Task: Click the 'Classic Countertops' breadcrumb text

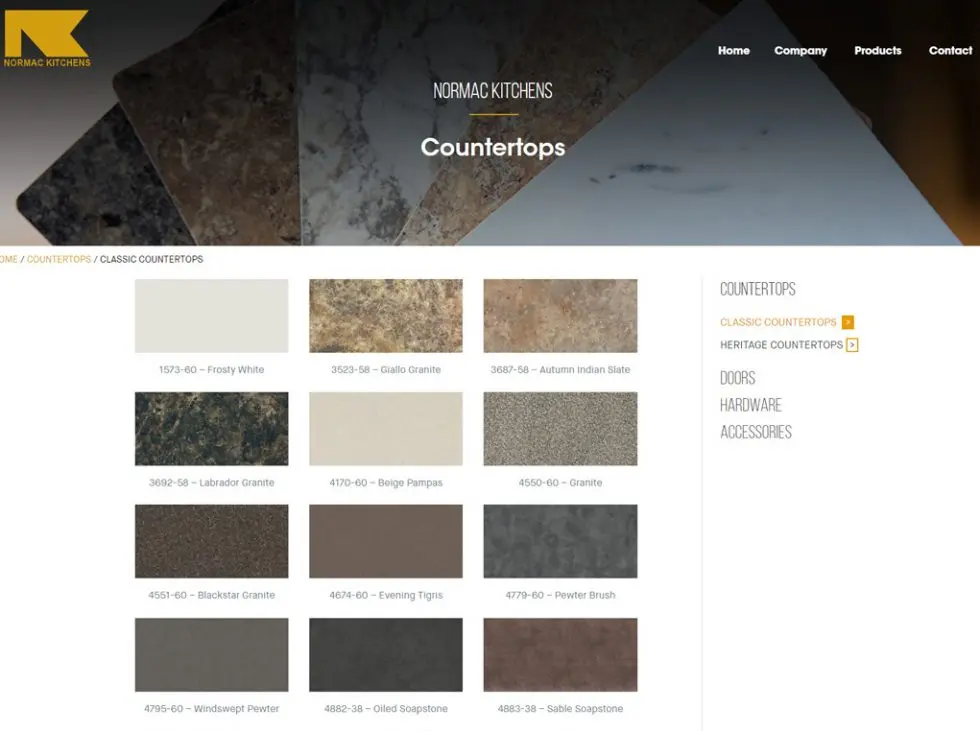Action: (x=151, y=259)
